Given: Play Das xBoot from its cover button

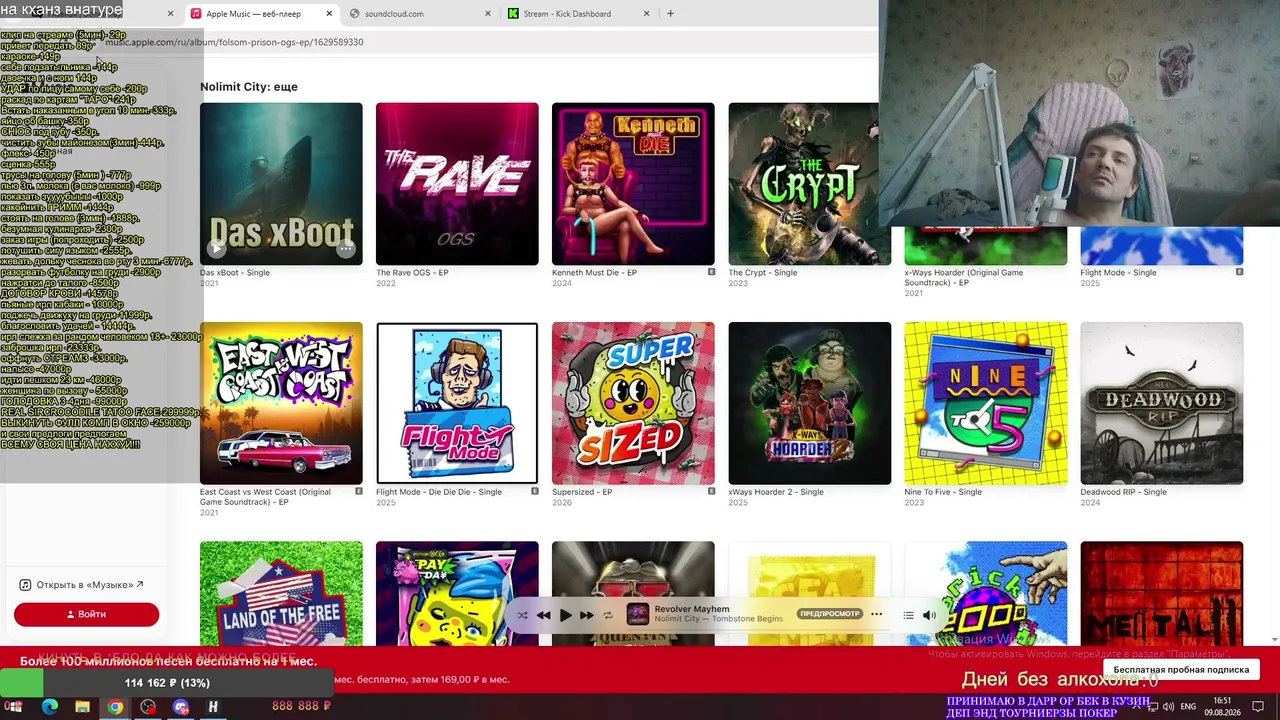Looking at the screenshot, I should click(217, 249).
